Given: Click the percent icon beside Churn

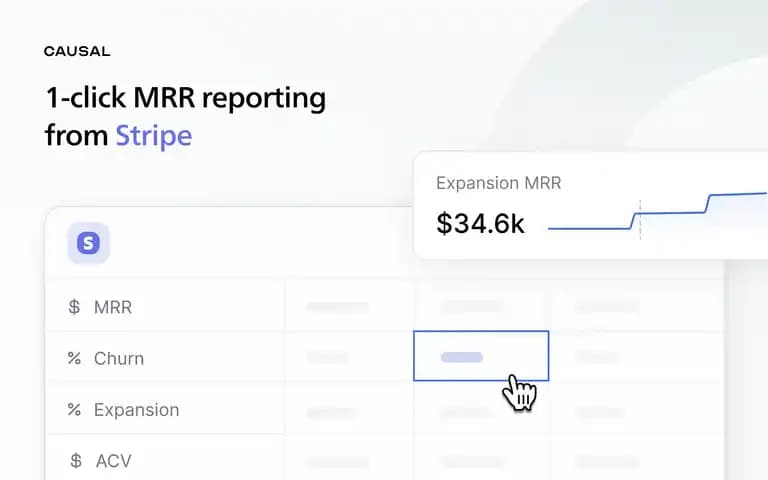Looking at the screenshot, I should [x=74, y=358].
